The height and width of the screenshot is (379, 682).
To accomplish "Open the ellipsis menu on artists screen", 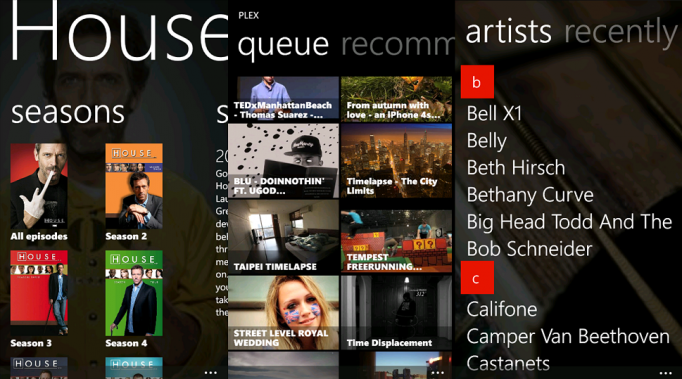I will coord(665,372).
